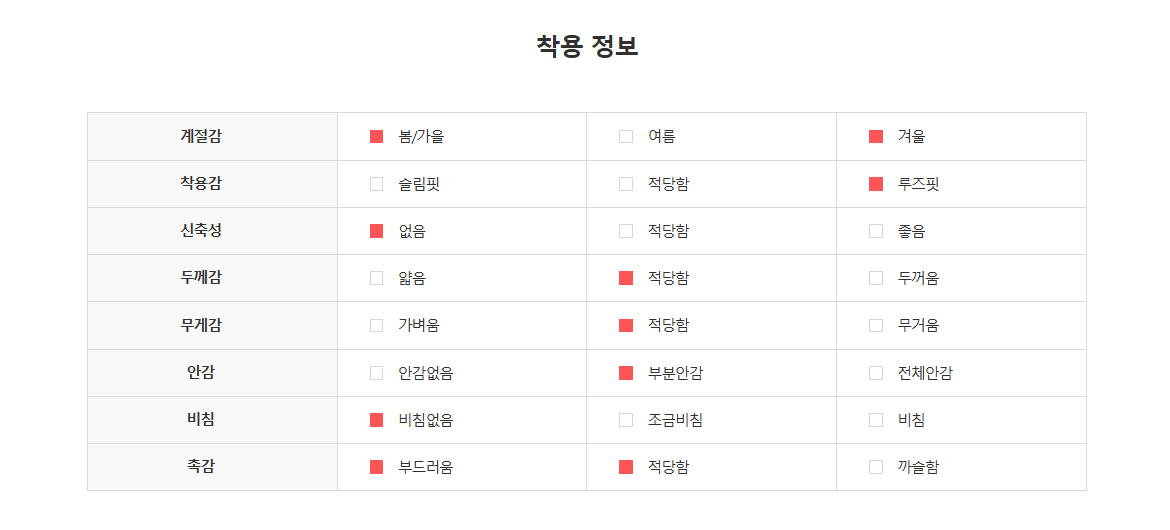The image size is (1170, 530).
Task: Toggle the 비침없음 checkbox
Action: pos(377,420)
